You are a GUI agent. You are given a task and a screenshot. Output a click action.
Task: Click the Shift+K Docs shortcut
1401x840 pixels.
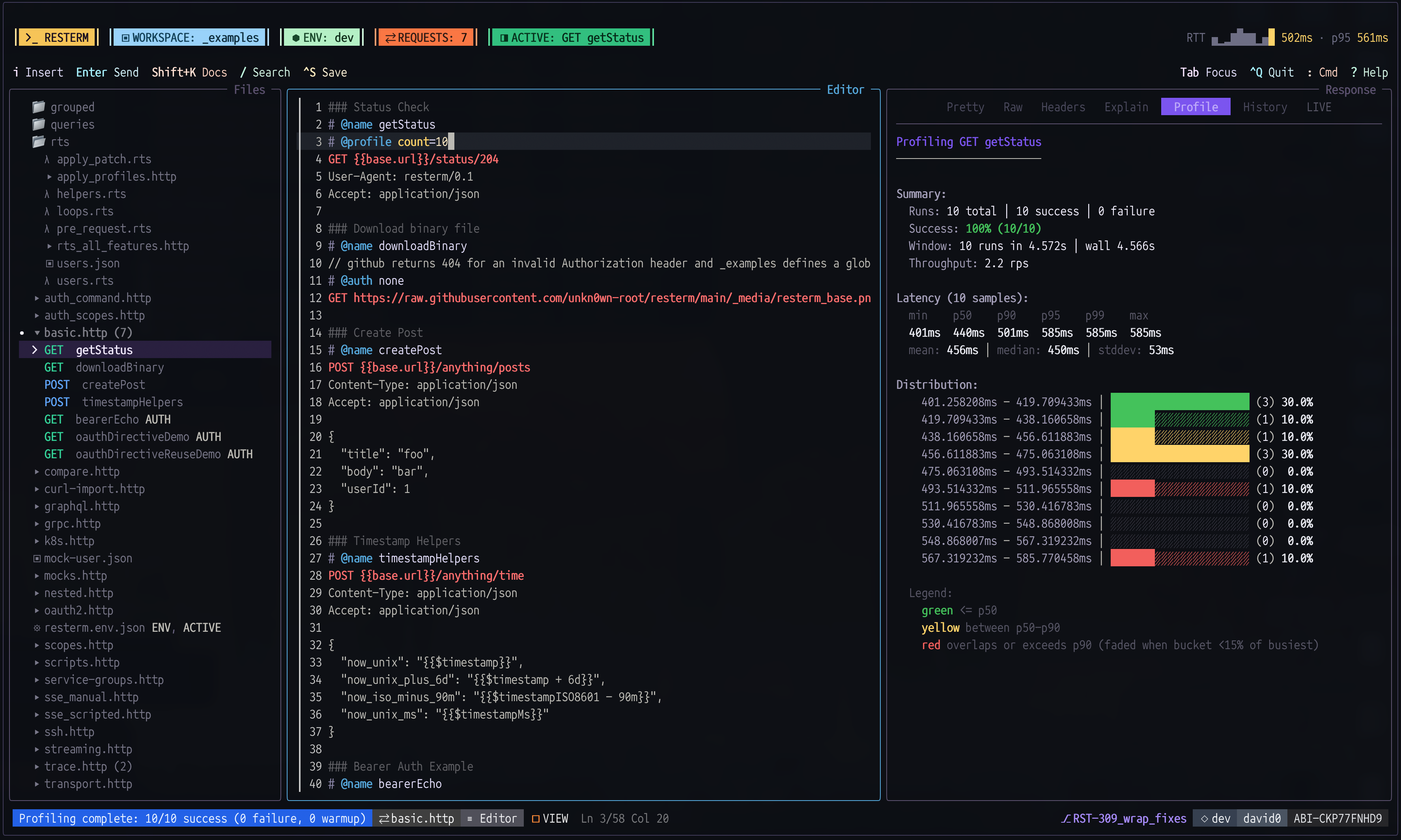pyautogui.click(x=189, y=73)
